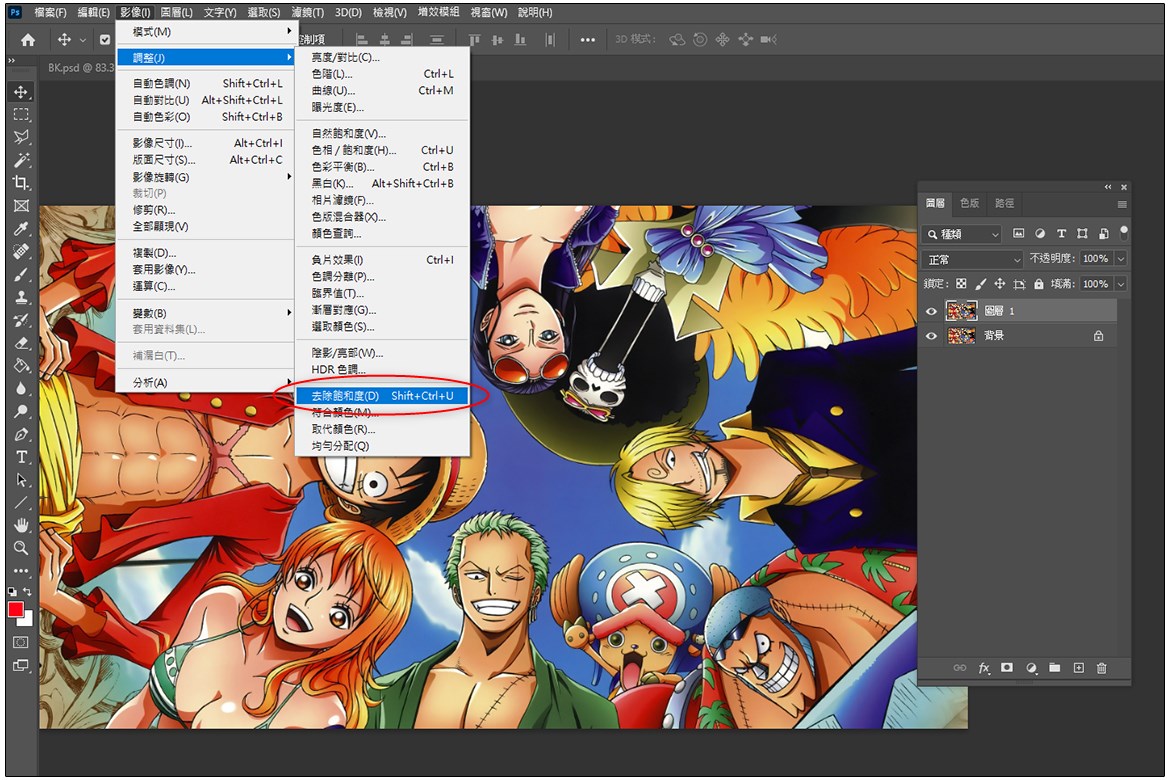1170x780 pixels.
Task: Select the Paint Bucket tool
Action: tap(21, 365)
